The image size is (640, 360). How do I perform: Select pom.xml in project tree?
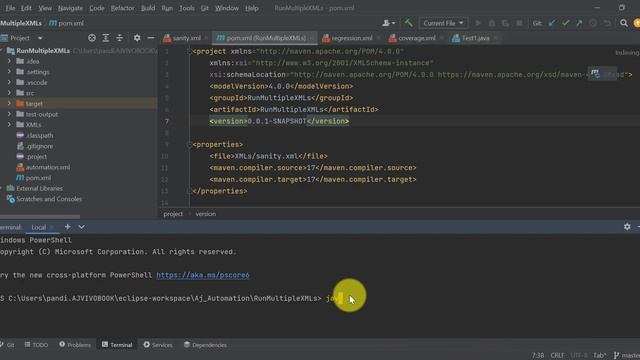tap(38, 178)
